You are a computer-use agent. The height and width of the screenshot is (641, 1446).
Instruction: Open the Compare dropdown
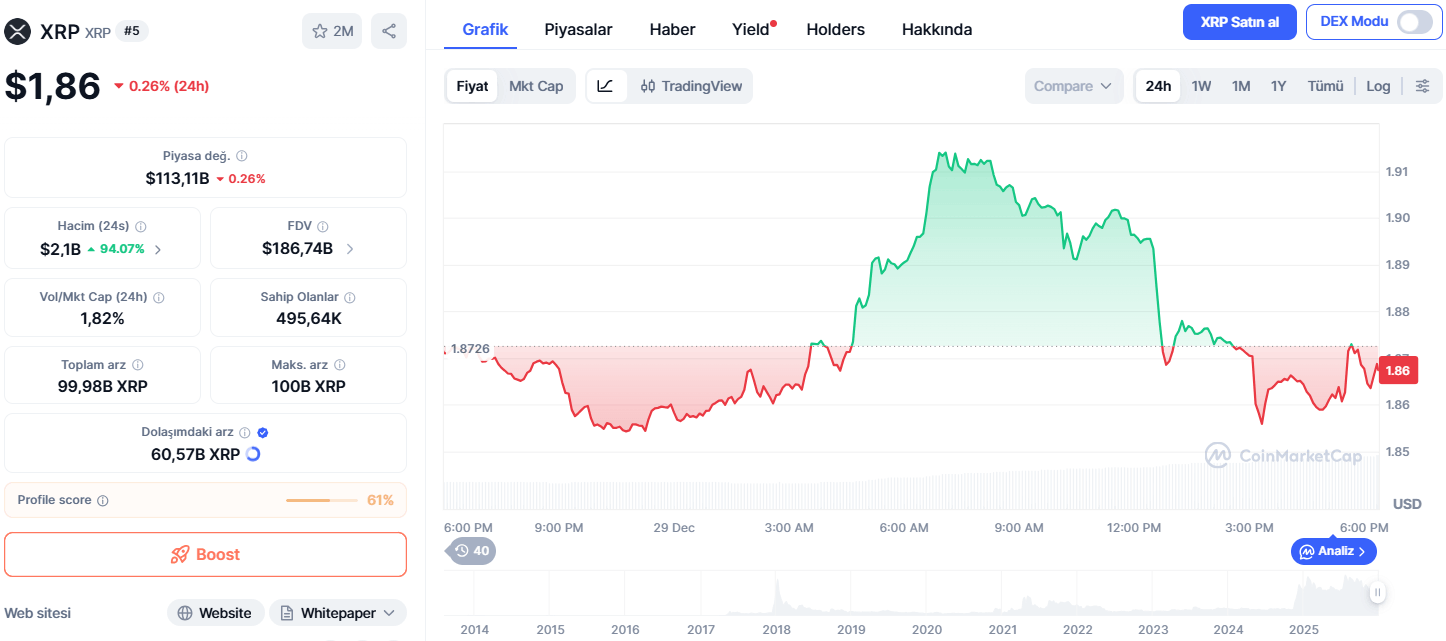(1073, 86)
